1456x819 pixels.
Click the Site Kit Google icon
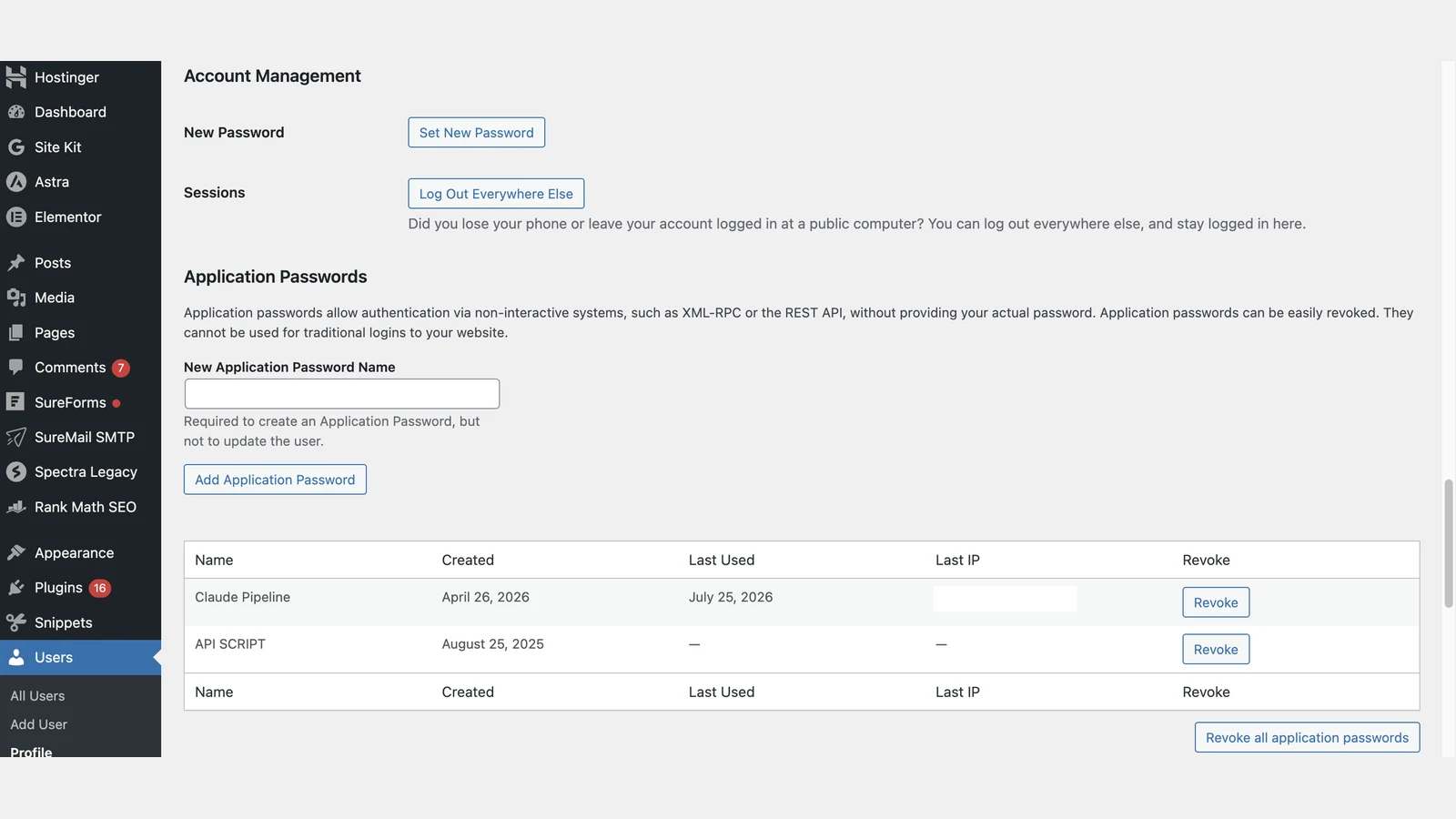click(15, 147)
